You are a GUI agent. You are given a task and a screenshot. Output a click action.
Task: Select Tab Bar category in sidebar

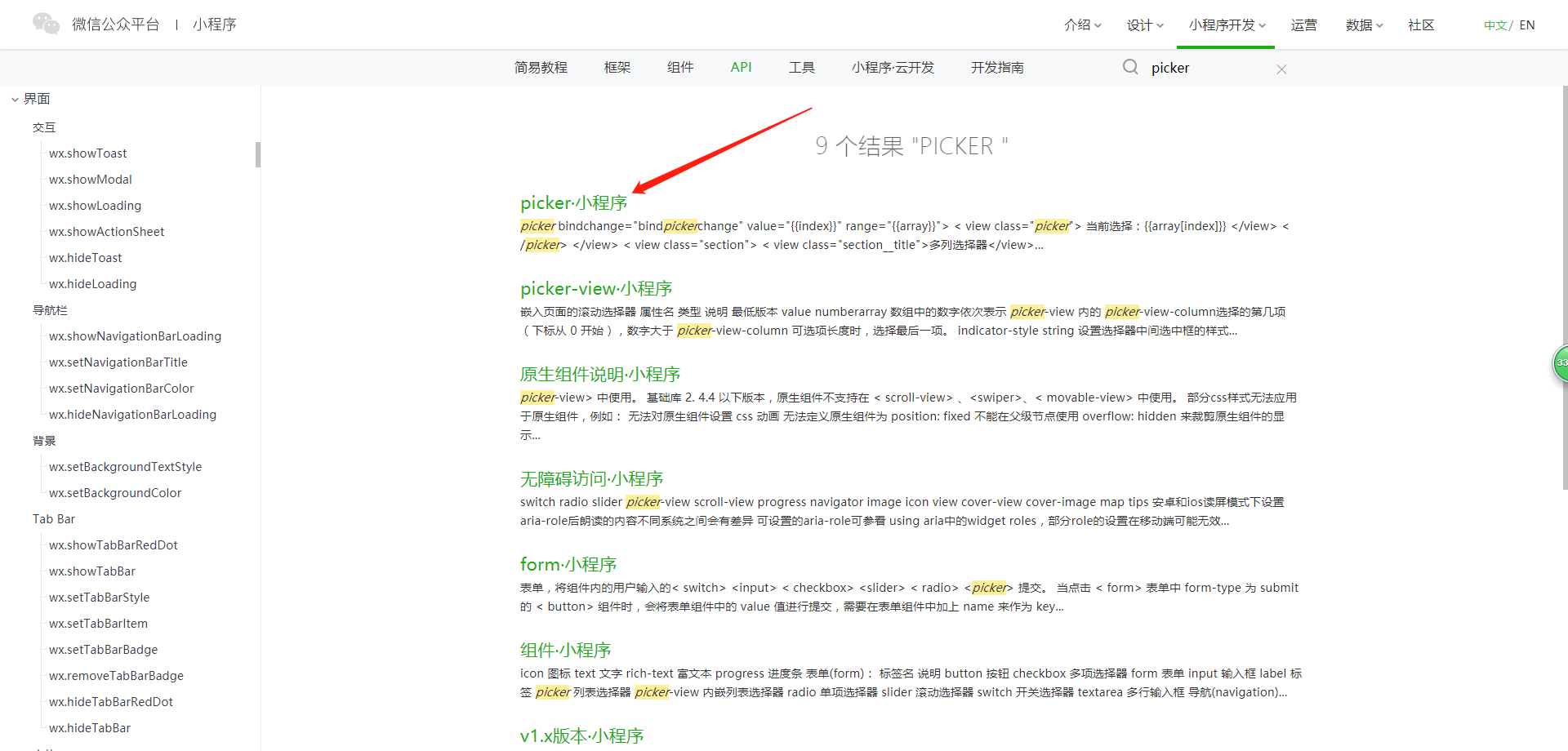tap(54, 519)
